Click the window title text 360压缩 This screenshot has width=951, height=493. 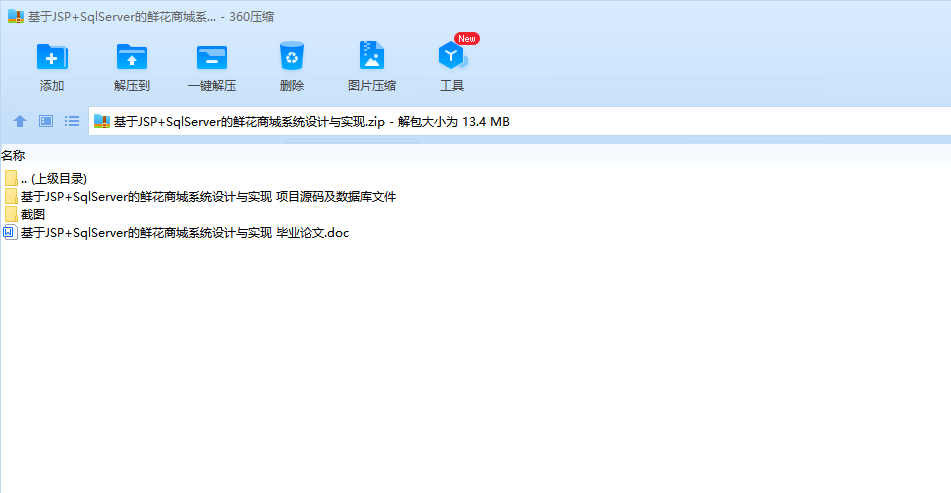click(x=251, y=17)
